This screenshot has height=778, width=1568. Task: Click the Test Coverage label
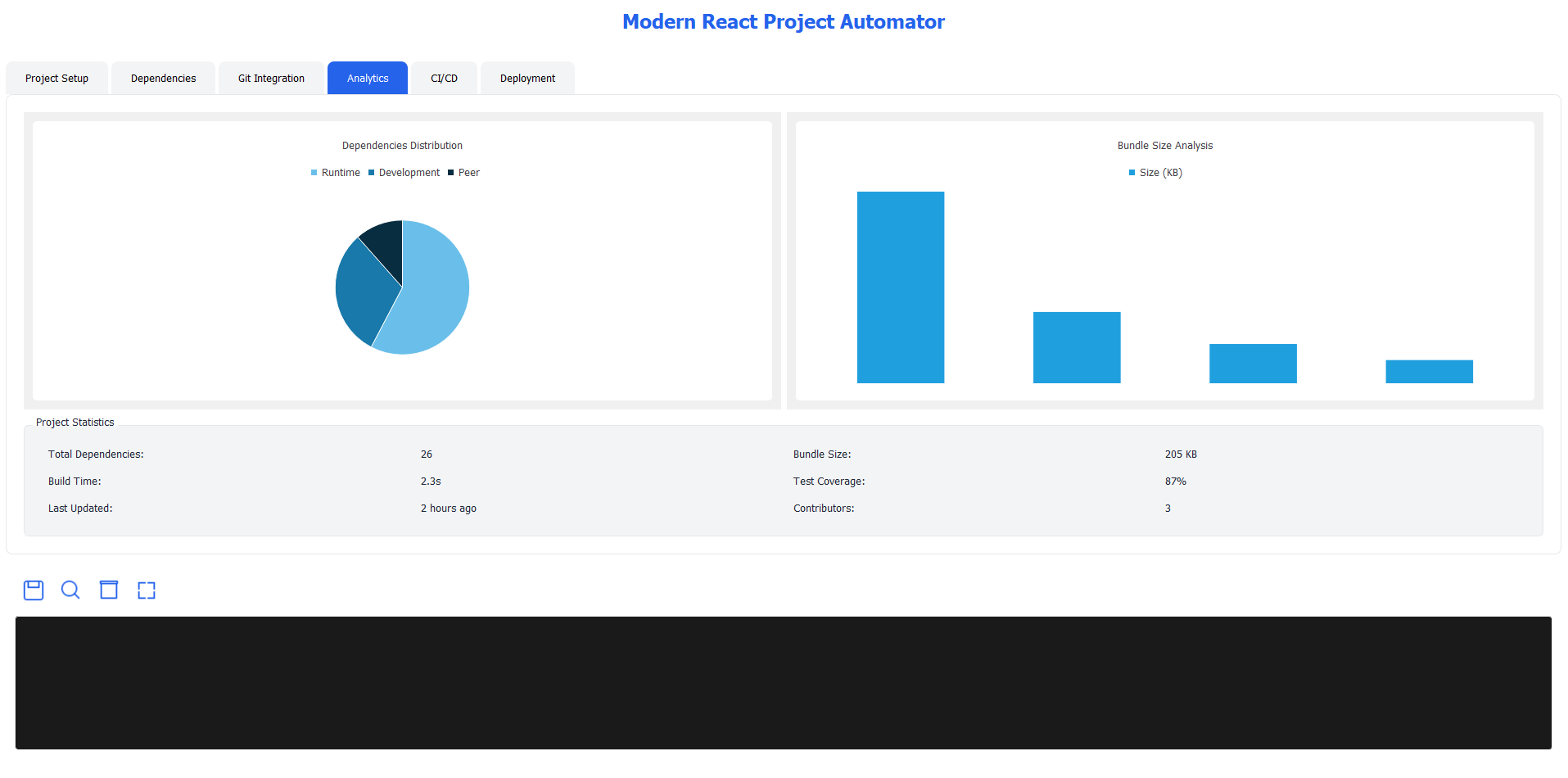829,482
